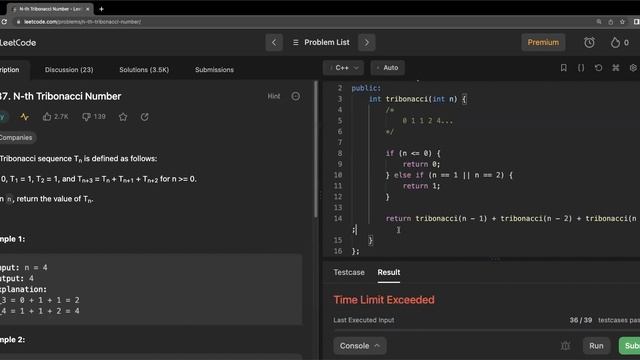Open the Problem List
This screenshot has height=360, width=640.
(x=321, y=42)
